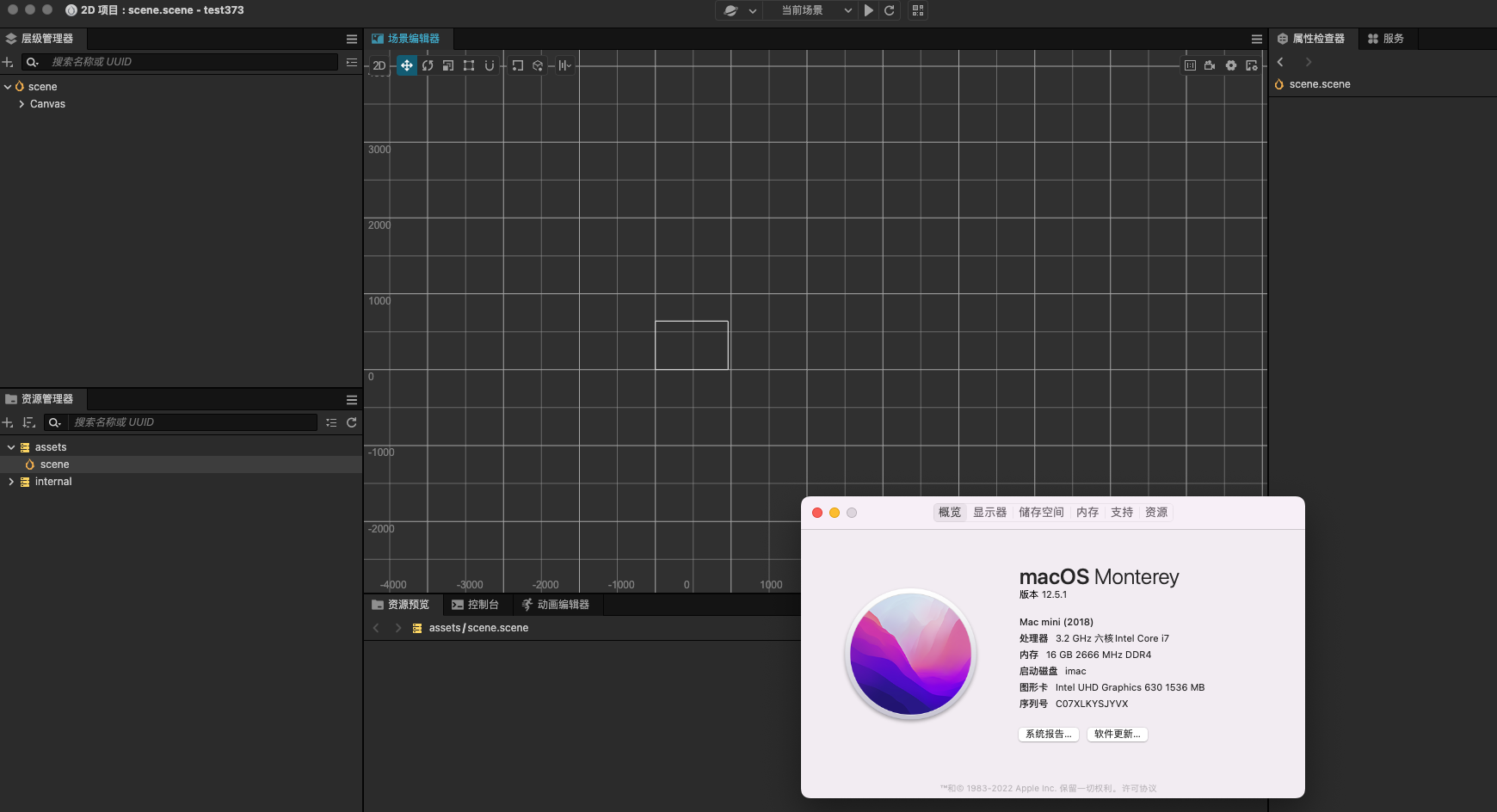Go forward in asset preview navigation
This screenshot has height=812, width=1497.
[397, 628]
